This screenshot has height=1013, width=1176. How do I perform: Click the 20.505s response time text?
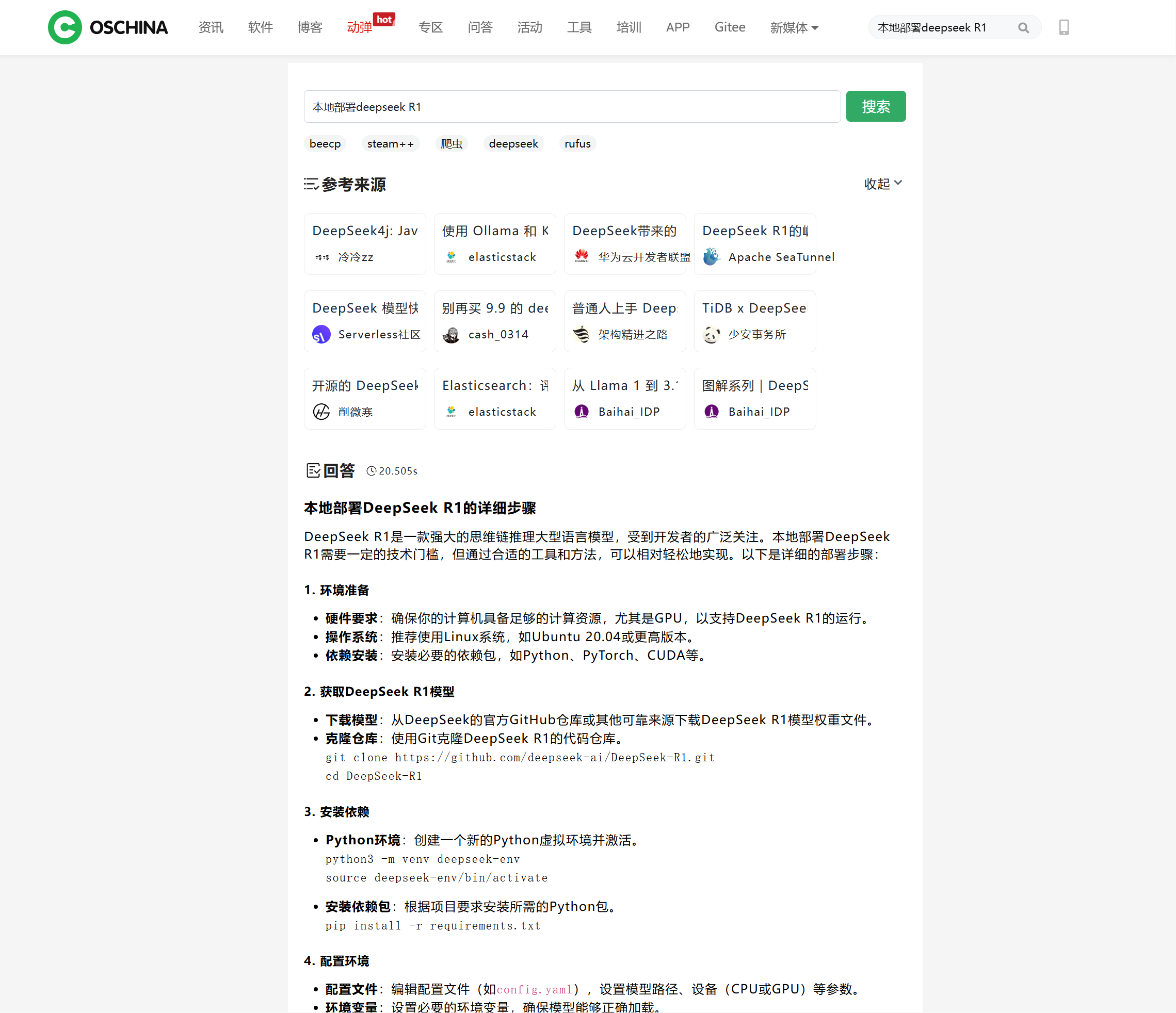coord(398,471)
